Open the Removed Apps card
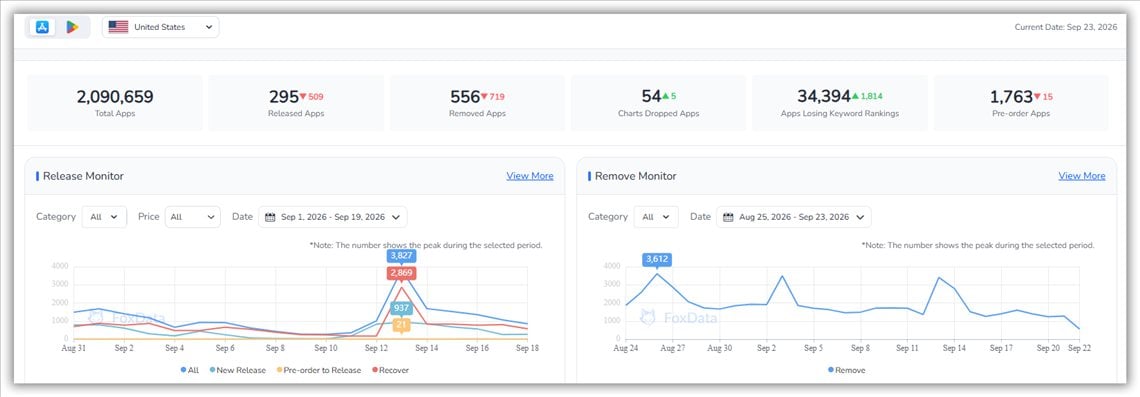1140x397 pixels. coord(477,103)
